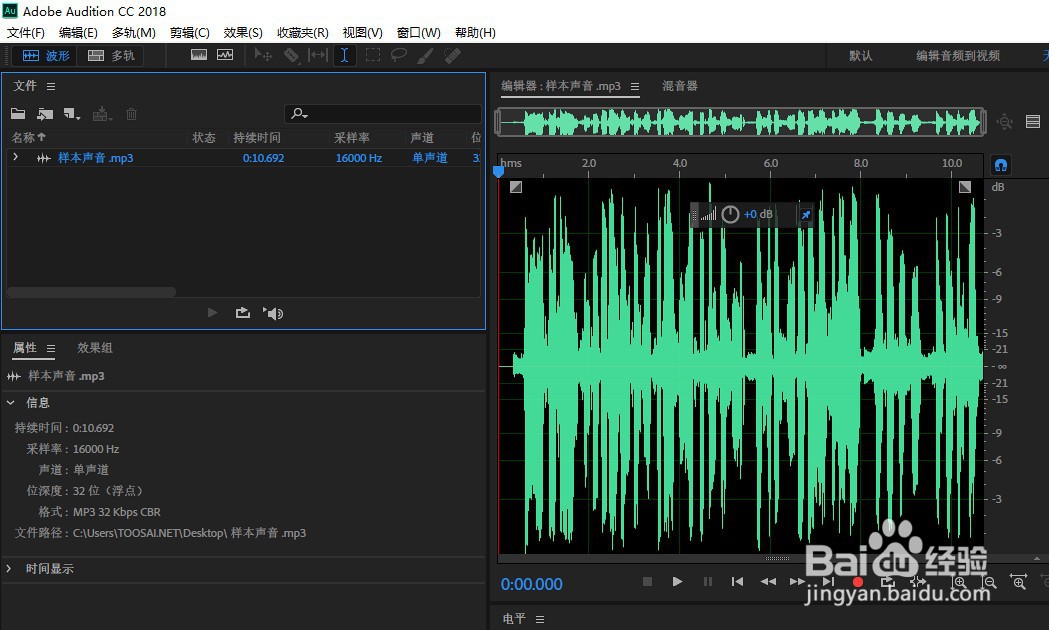Collapse the 信息 section
The image size is (1049, 630).
pos(11,403)
